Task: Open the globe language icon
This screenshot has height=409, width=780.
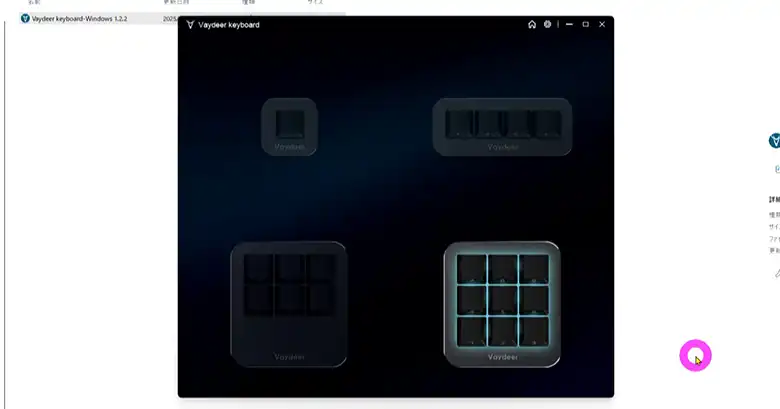Action: point(547,24)
